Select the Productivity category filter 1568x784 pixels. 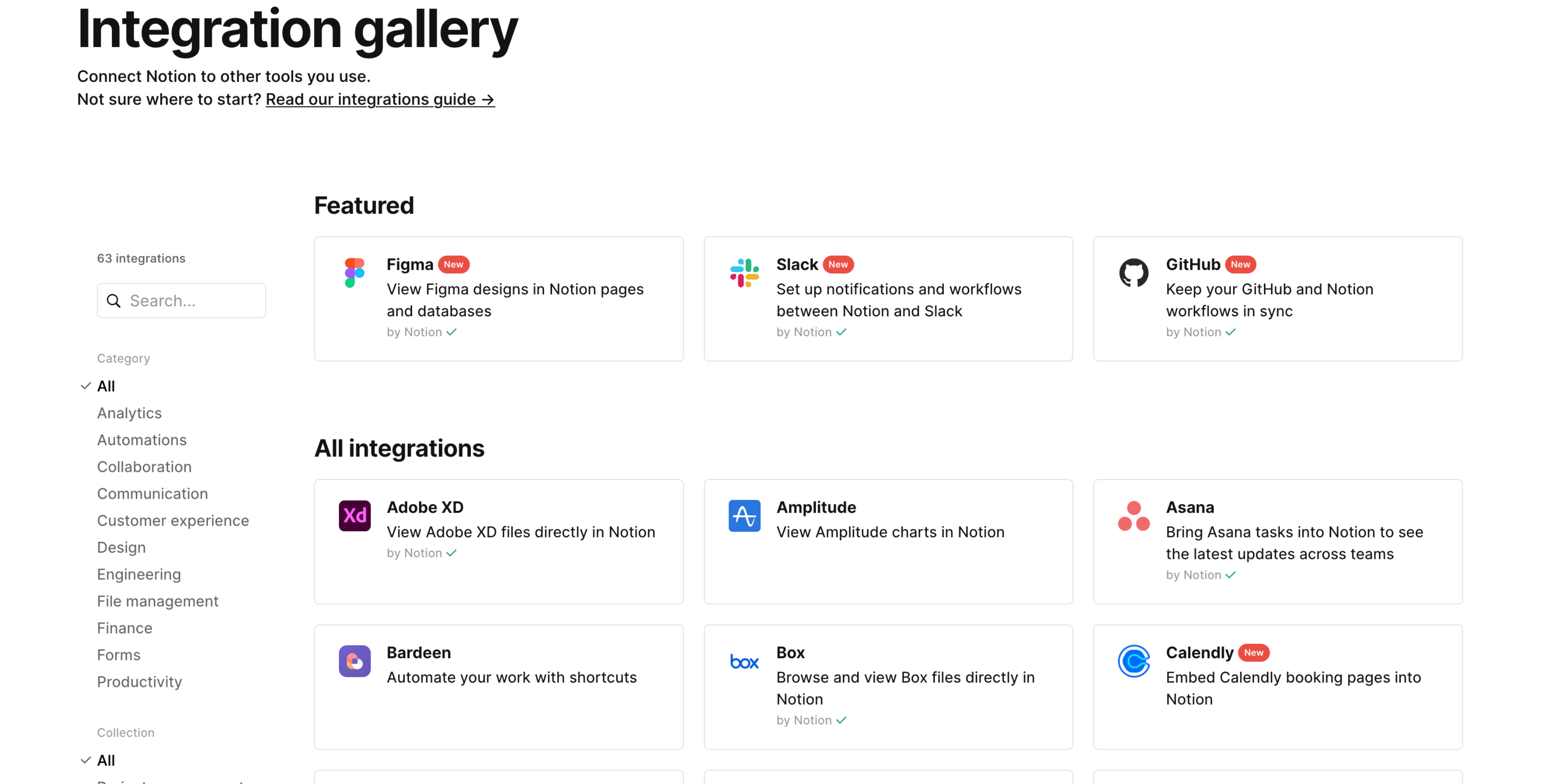click(139, 682)
